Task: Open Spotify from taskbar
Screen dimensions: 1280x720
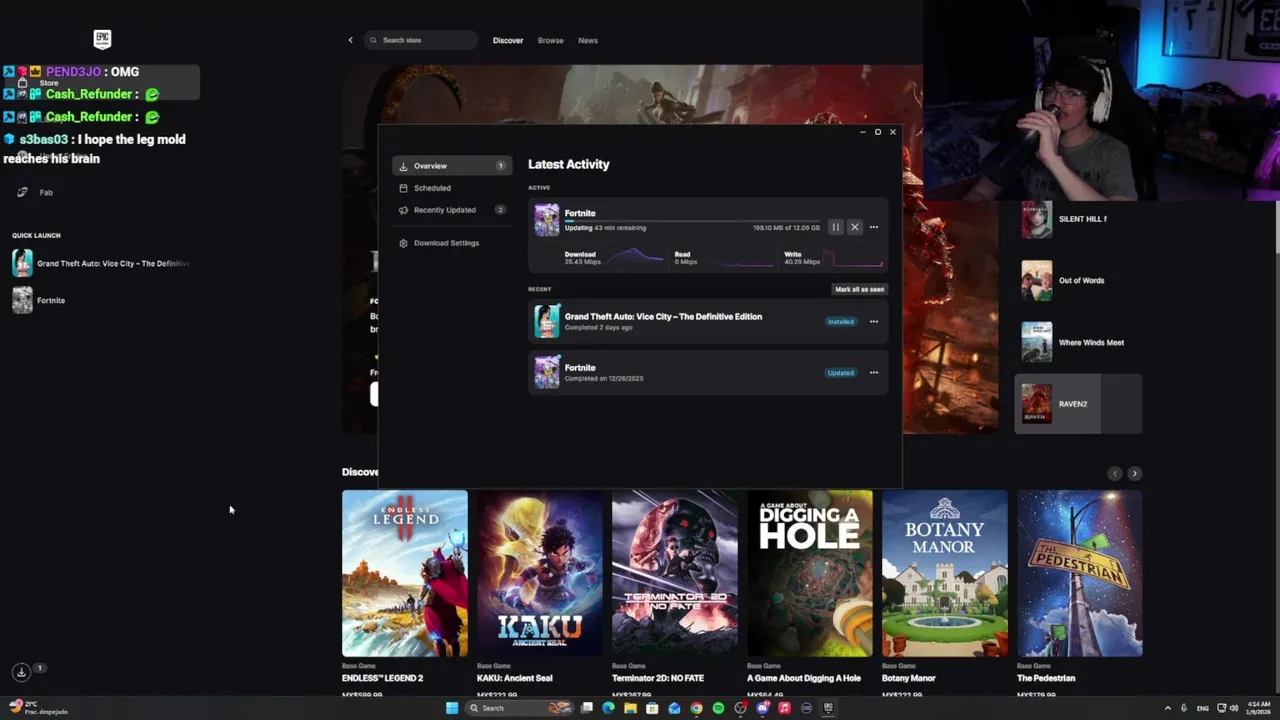Action: point(718,708)
